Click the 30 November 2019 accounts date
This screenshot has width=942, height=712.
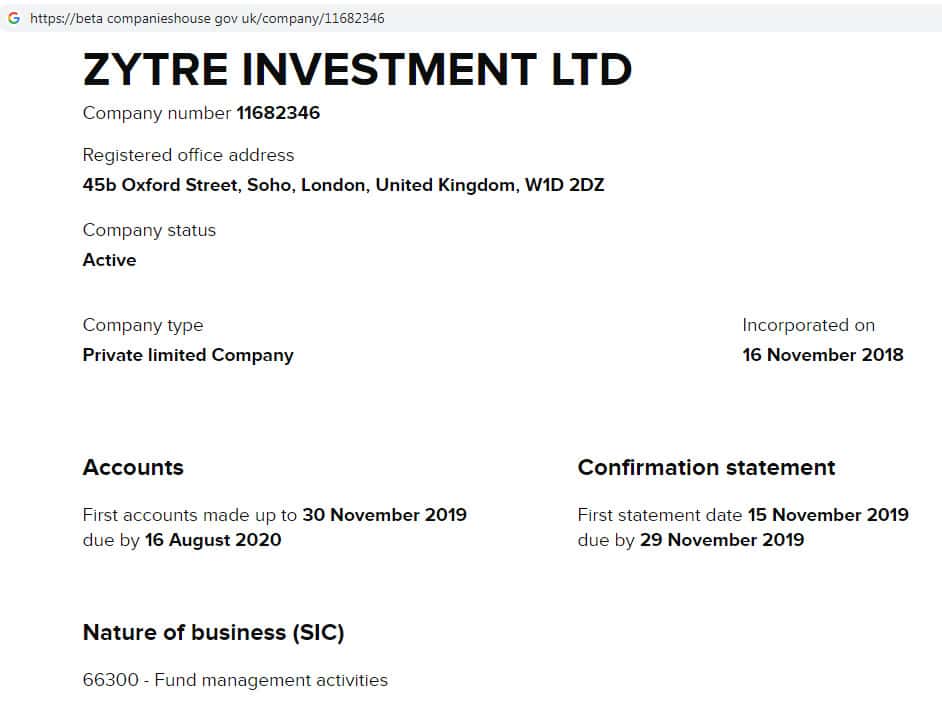[x=384, y=515]
